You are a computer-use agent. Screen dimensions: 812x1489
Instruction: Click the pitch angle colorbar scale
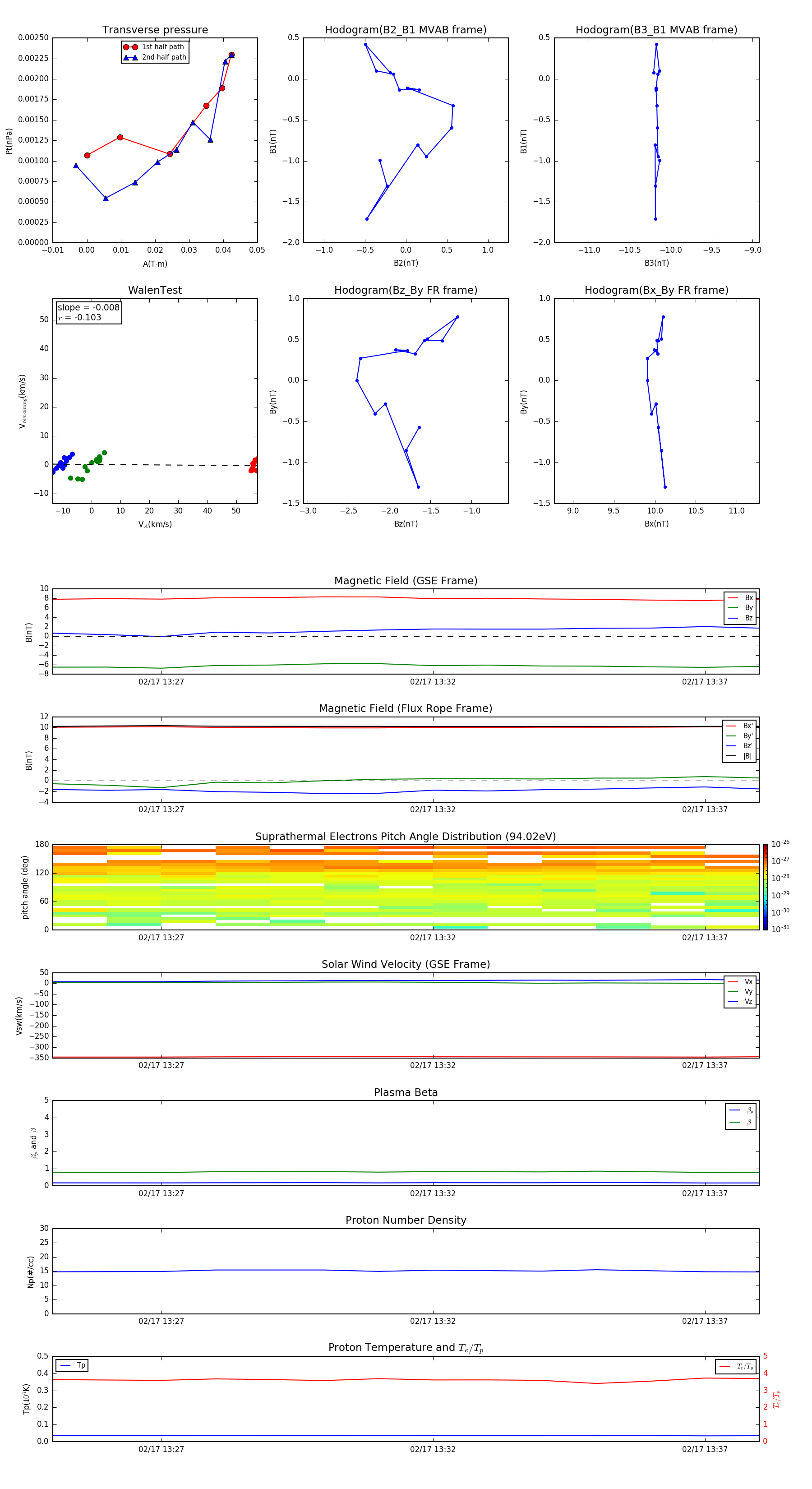(765, 887)
